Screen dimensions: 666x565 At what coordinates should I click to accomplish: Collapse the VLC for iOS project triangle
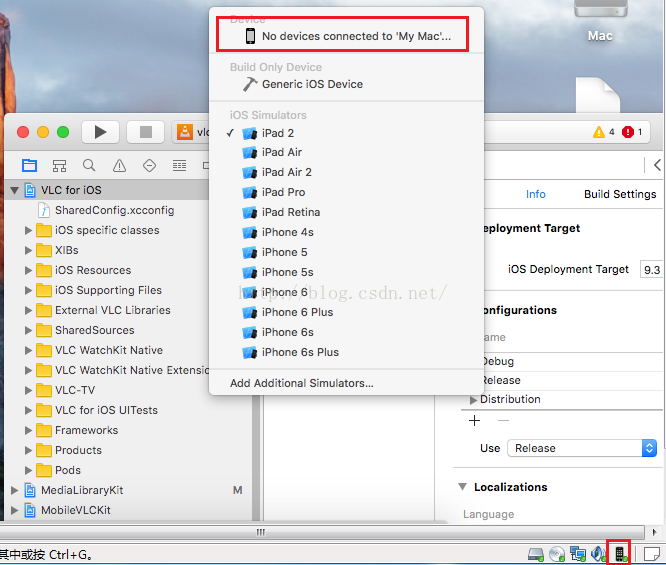pyautogui.click(x=14, y=190)
